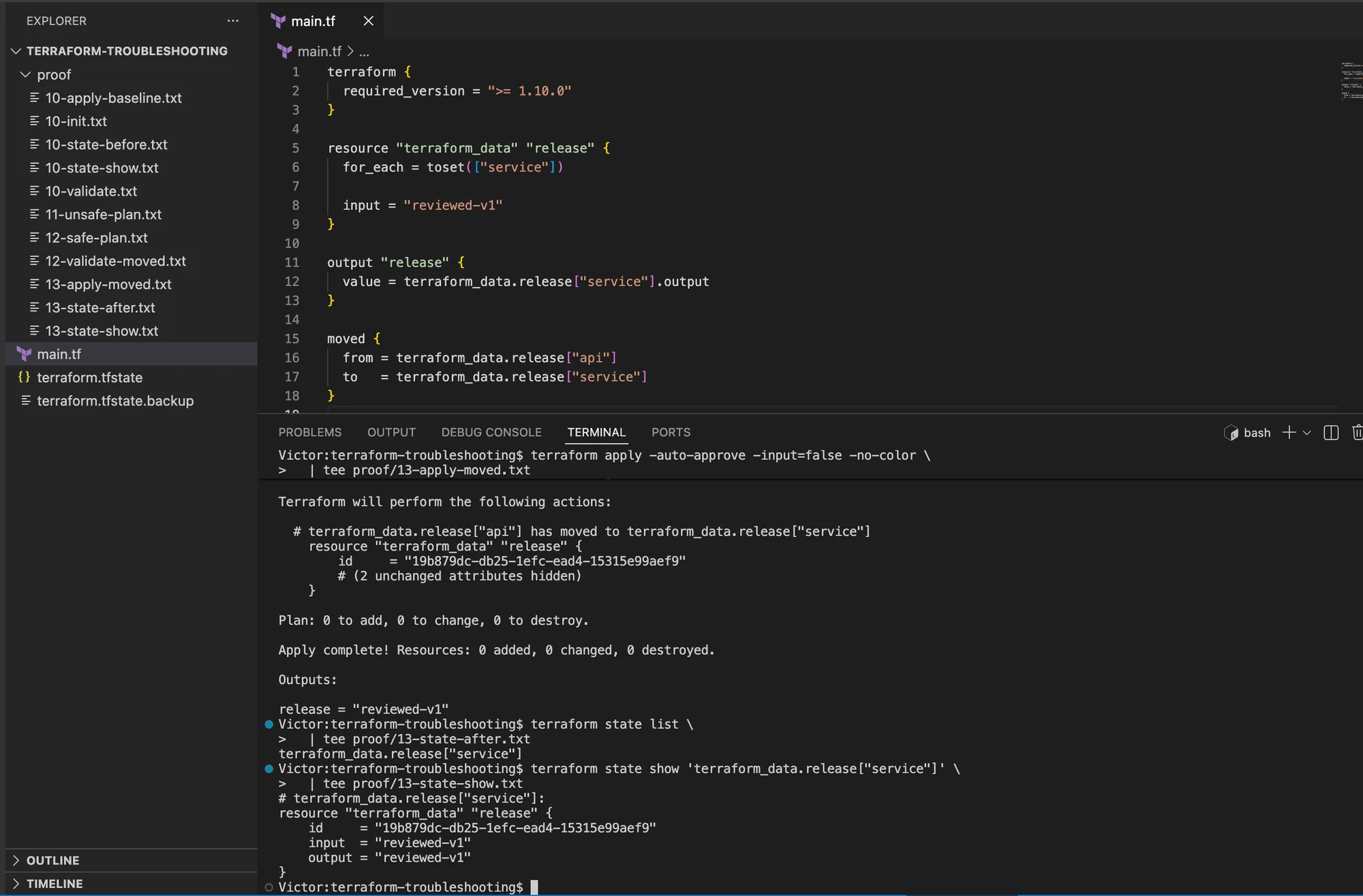Screen dimensions: 1363x896
Task: Select the TERMINAL panel tab
Action: pyautogui.click(x=596, y=433)
